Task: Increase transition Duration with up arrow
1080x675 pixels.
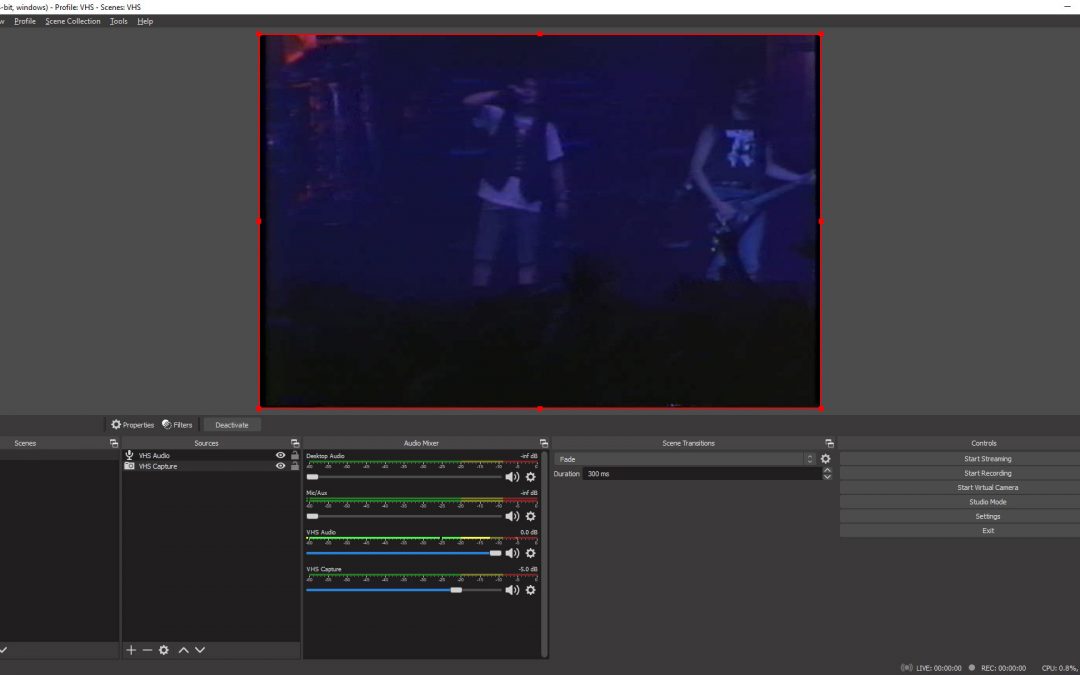Action: [x=827, y=470]
